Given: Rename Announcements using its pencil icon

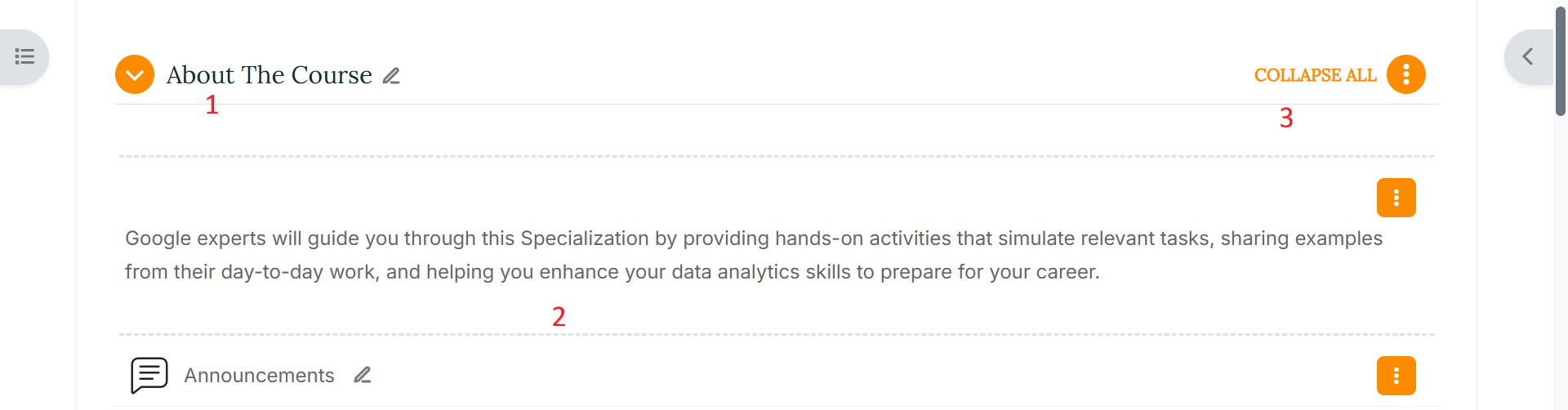Looking at the screenshot, I should (363, 375).
